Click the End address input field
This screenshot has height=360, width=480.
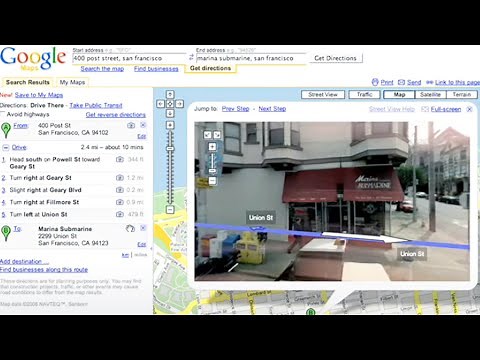(x=251, y=58)
